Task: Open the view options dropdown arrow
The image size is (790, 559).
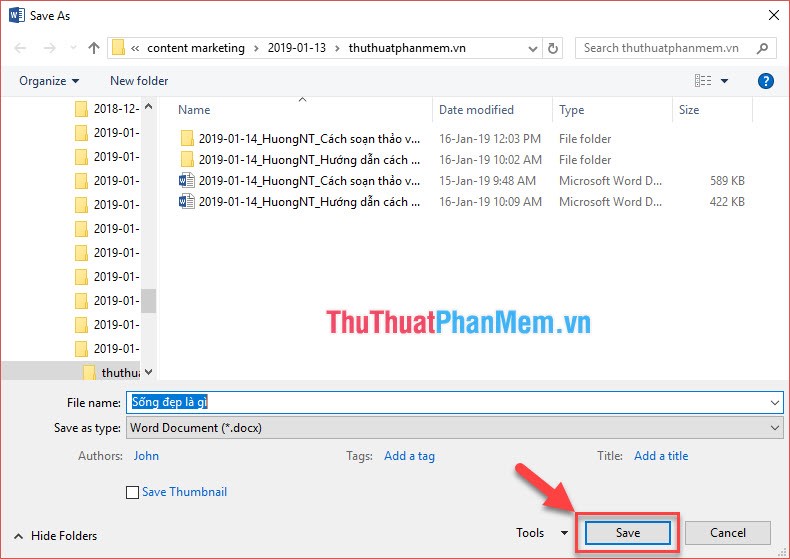Action: click(725, 81)
